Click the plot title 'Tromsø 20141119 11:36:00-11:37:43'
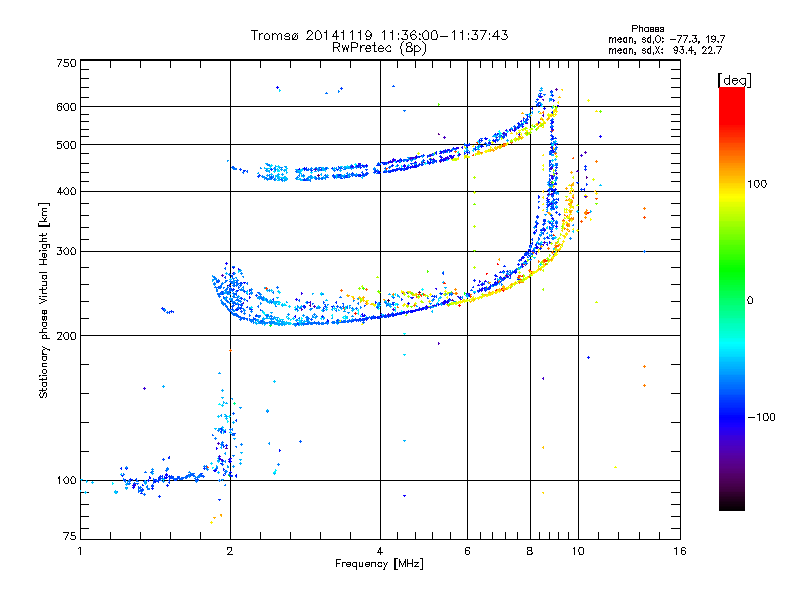This screenshot has width=800, height=600. (x=380, y=35)
